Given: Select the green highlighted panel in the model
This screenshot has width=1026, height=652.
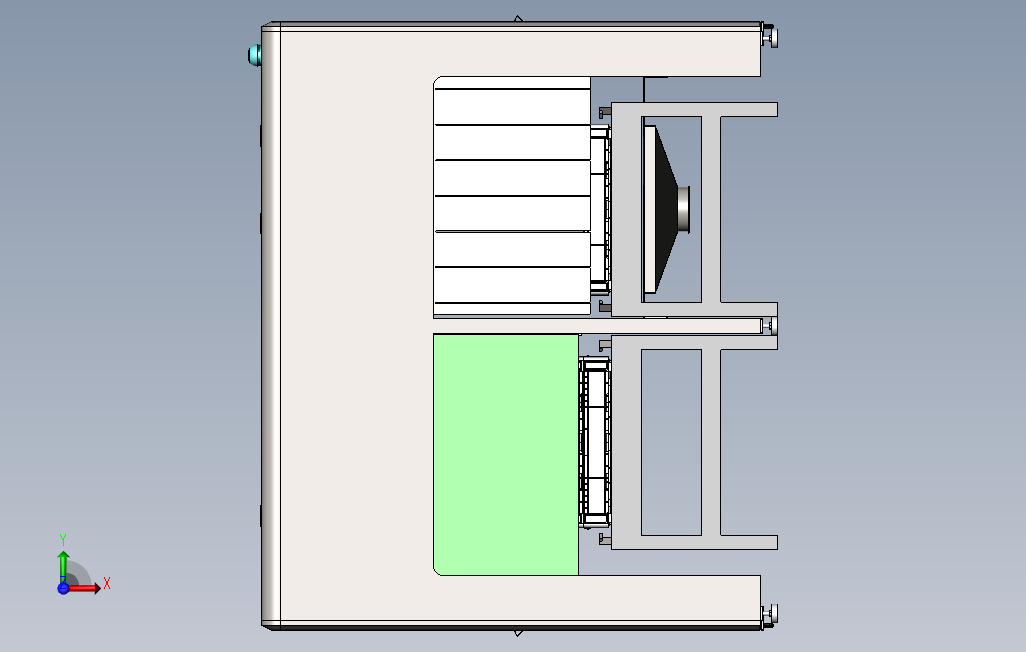Looking at the screenshot, I should pyautogui.click(x=506, y=454).
